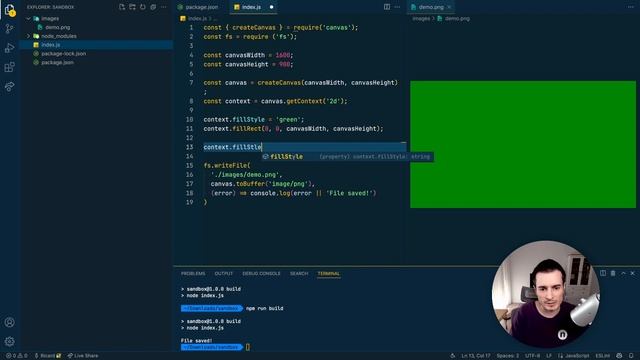The width and height of the screenshot is (640, 360).
Task: Change file encoding UTF-8
Action: (532, 356)
